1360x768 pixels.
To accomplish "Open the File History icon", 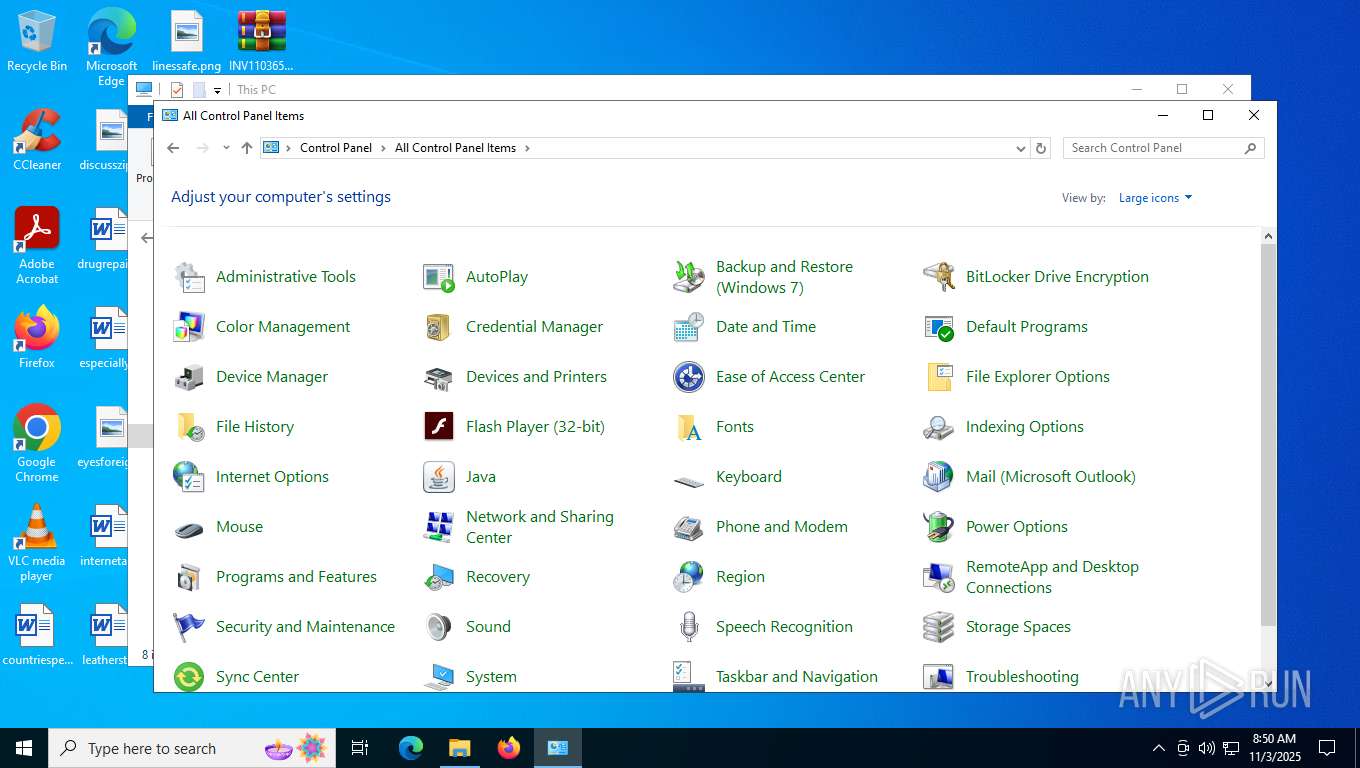I will click(x=189, y=427).
